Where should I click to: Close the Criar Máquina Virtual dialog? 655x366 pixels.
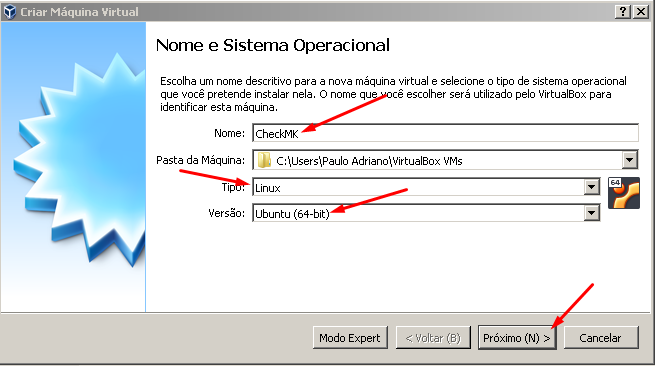pyautogui.click(x=641, y=12)
